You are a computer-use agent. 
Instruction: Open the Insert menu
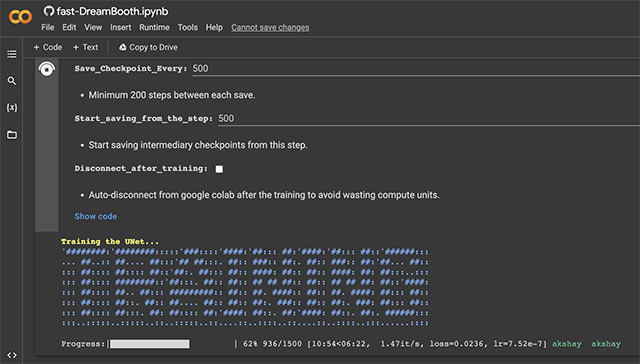(x=120, y=27)
